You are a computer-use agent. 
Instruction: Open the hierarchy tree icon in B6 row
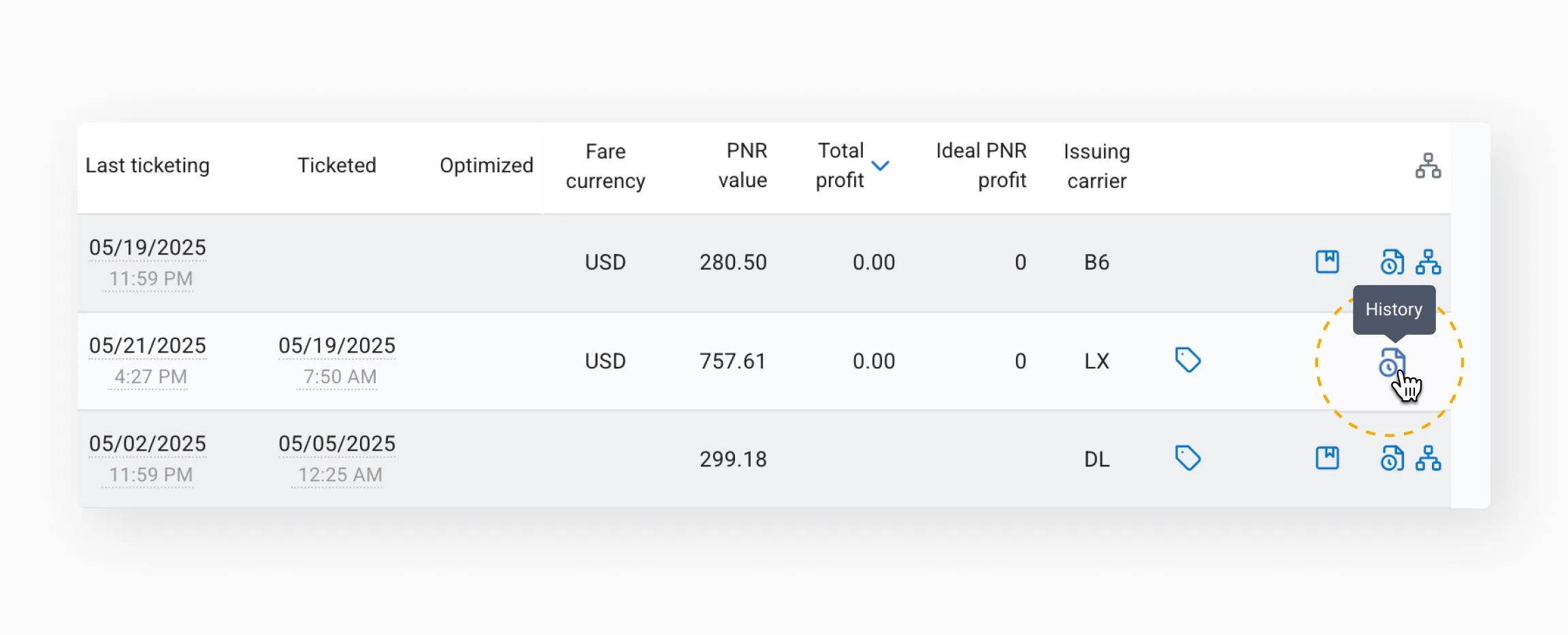(1428, 262)
